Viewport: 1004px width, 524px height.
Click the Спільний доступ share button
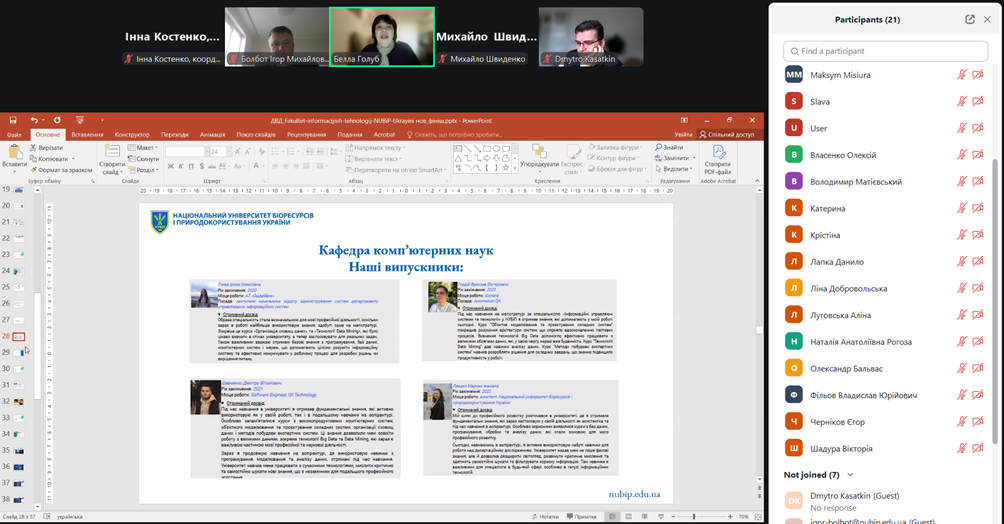[x=727, y=134]
